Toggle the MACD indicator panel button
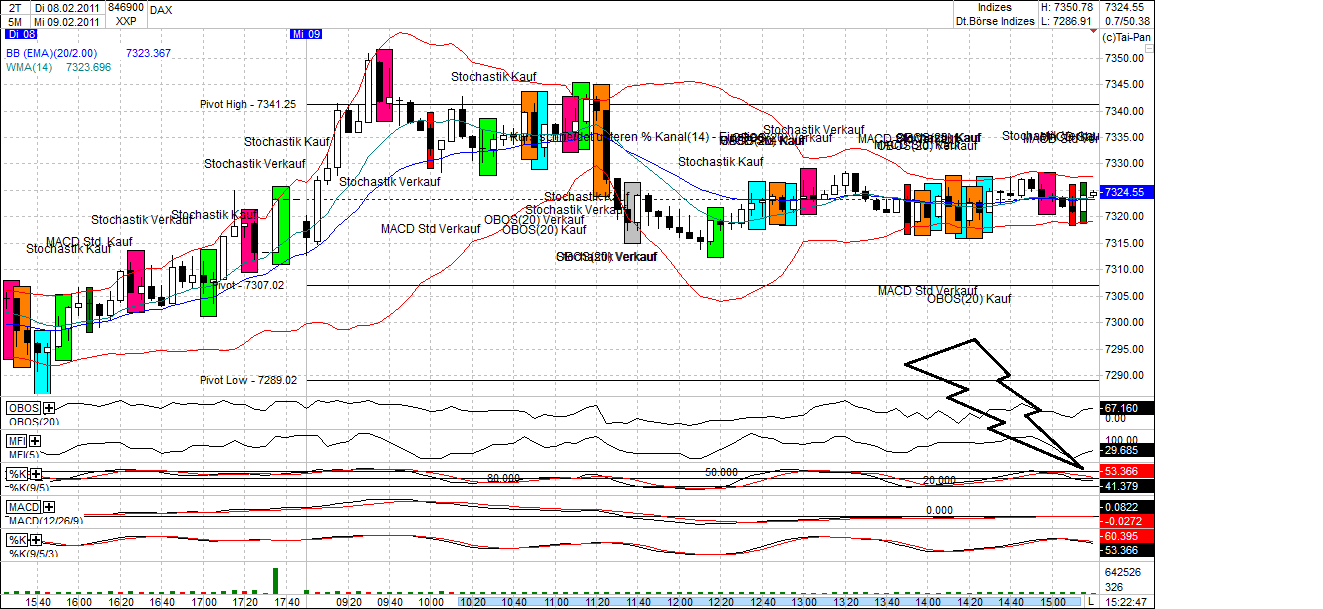This screenshot has width=1323, height=609. coord(25,505)
